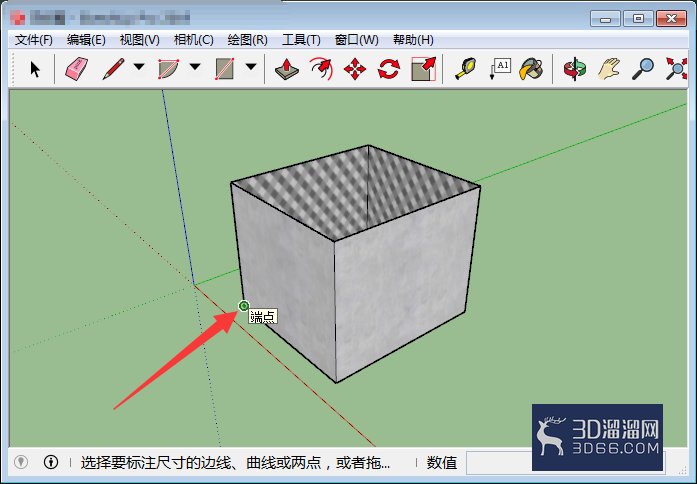Click the 数值 measurements input box
The width and height of the screenshot is (697, 484).
499,463
